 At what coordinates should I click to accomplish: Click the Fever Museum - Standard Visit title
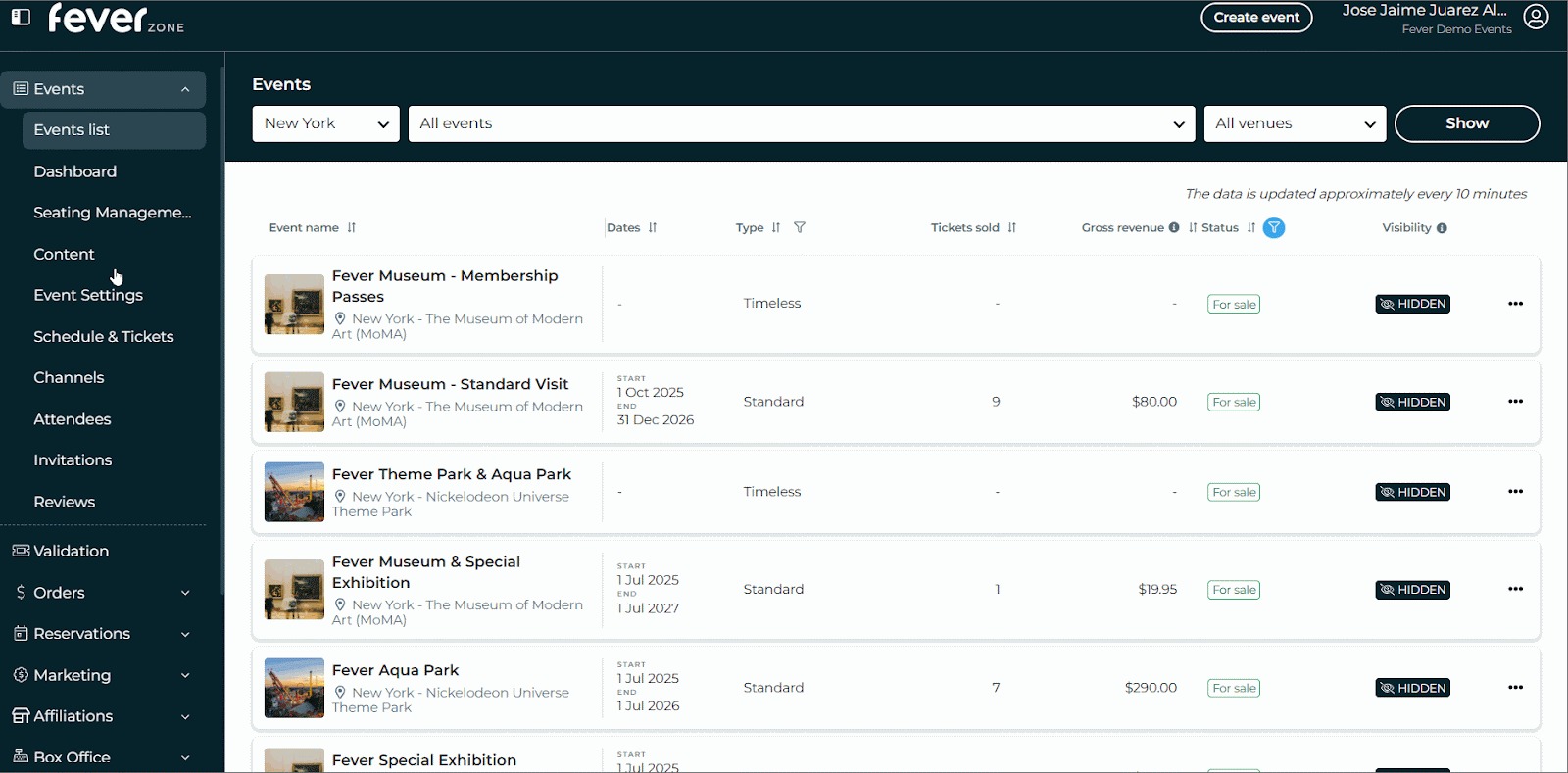coord(450,384)
